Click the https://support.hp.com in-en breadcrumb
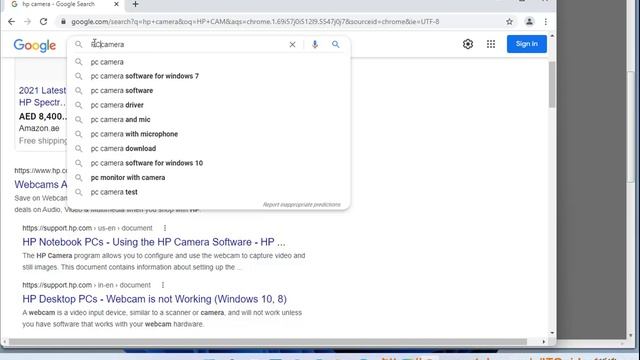The height and width of the screenshot is (360, 640). pos(87,285)
